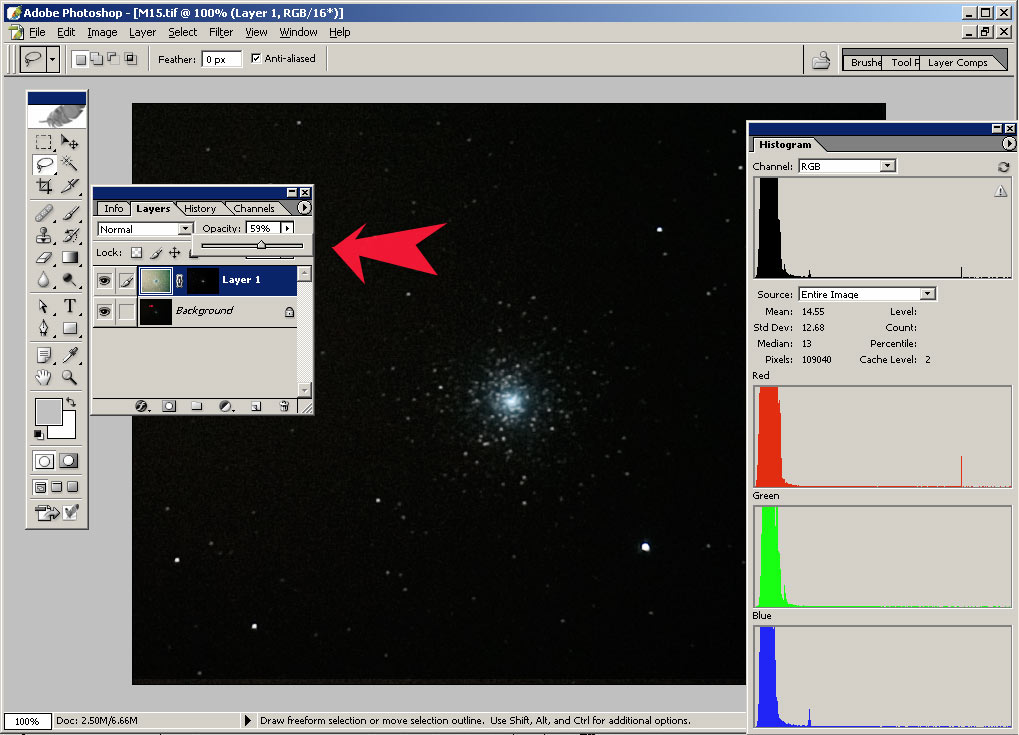This screenshot has width=1019, height=735.
Task: Expand the Source Entire Image dropdown
Action: tap(927, 294)
